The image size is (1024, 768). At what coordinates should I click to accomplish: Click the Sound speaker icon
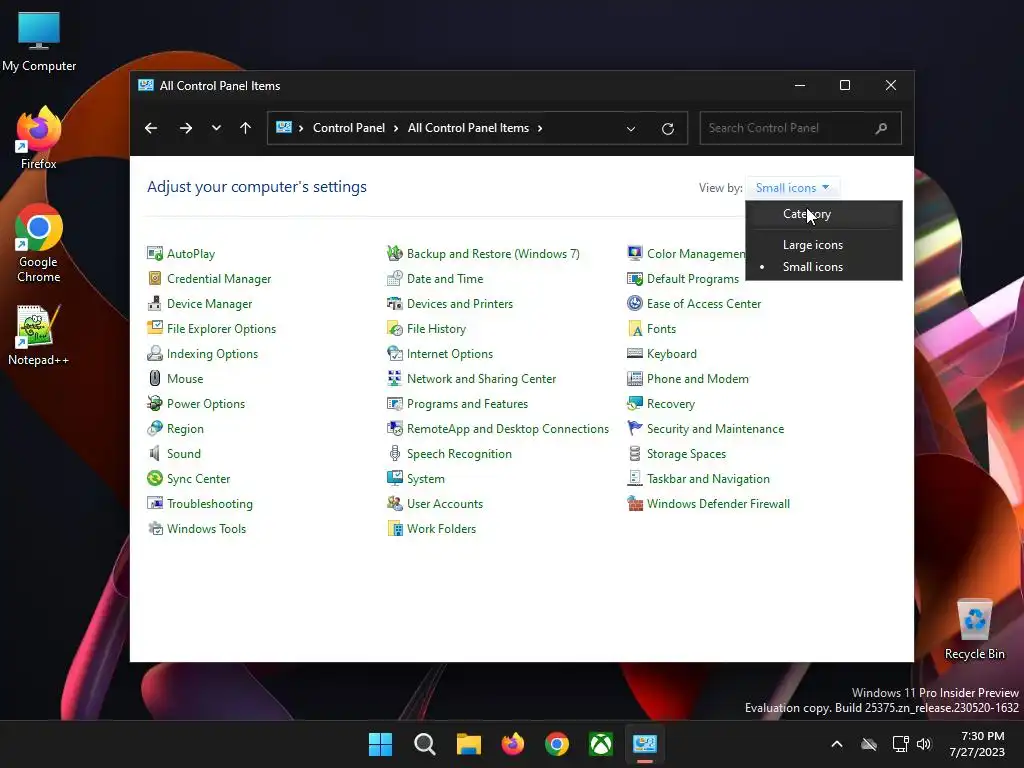(x=155, y=453)
